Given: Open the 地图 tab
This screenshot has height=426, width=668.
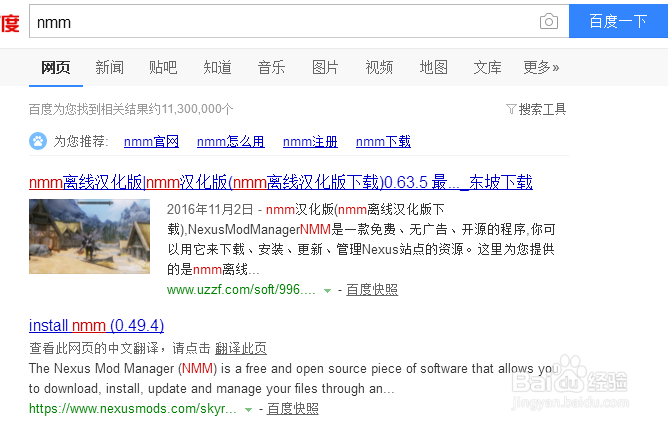Looking at the screenshot, I should 433,67.
